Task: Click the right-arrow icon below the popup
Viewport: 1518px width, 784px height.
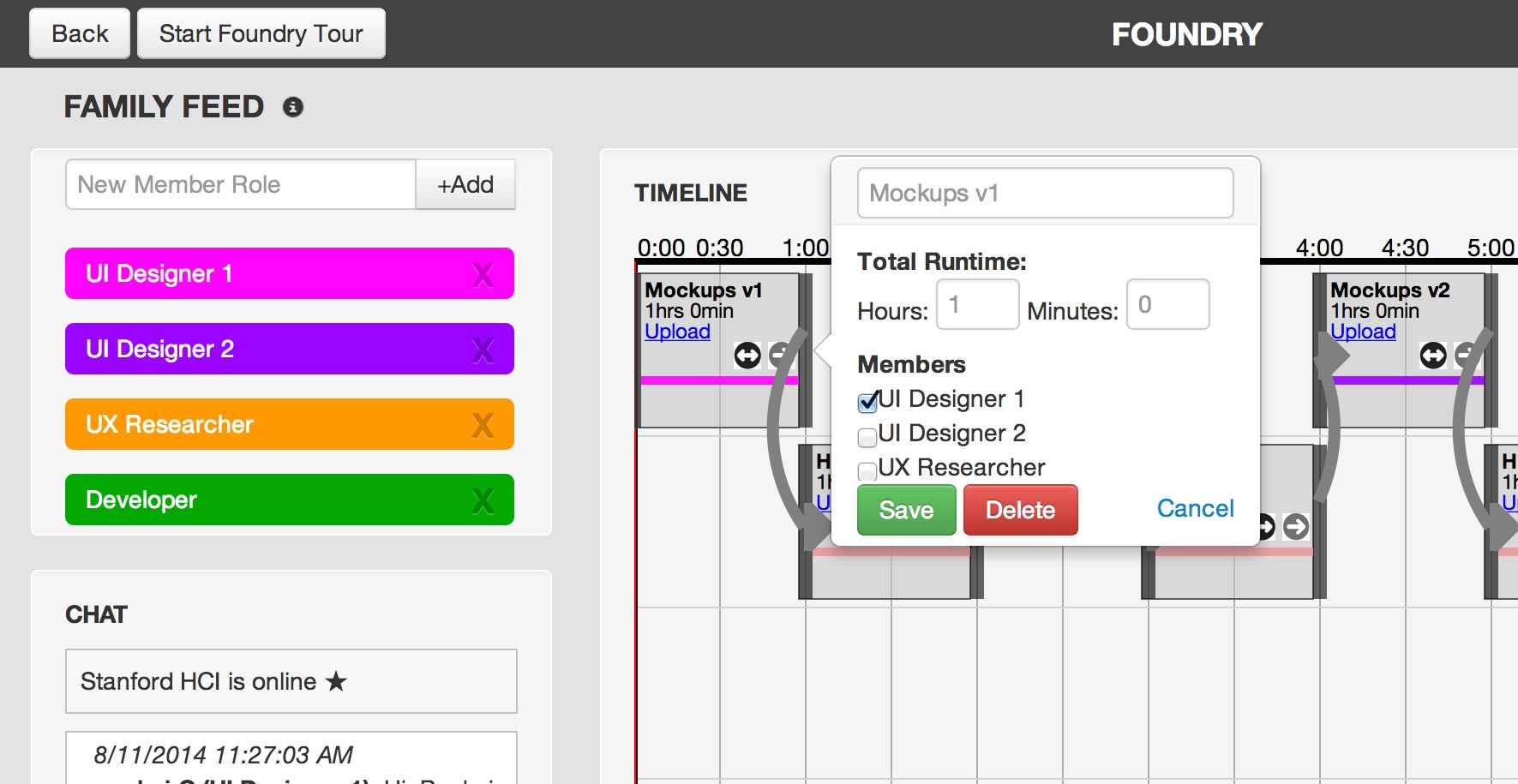Action: pos(1296,526)
